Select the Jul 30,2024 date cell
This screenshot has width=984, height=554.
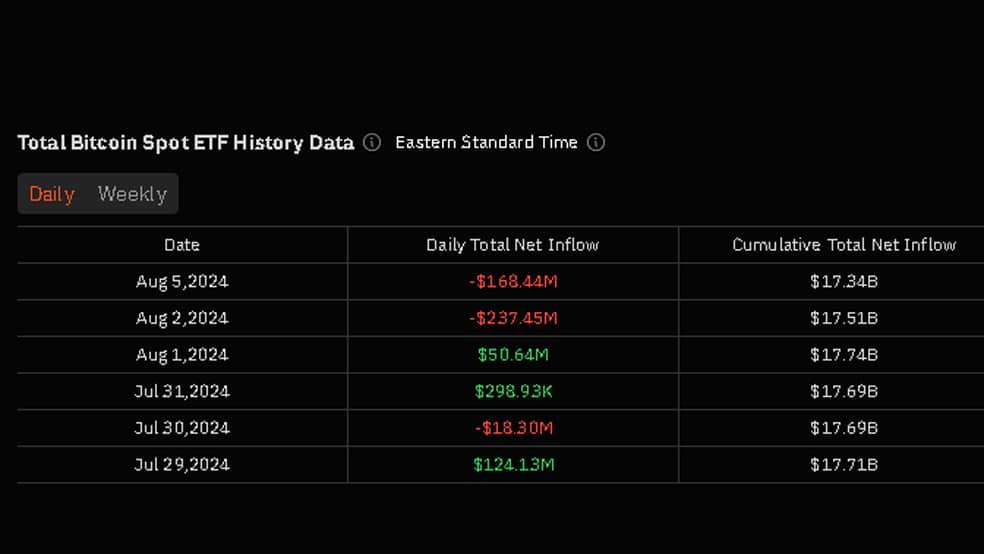pyautogui.click(x=182, y=428)
